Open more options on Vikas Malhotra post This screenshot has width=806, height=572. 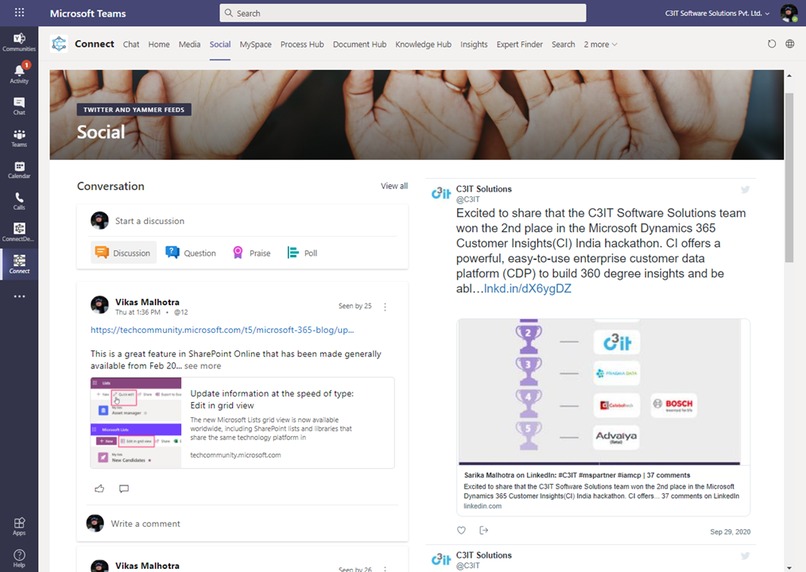click(385, 306)
